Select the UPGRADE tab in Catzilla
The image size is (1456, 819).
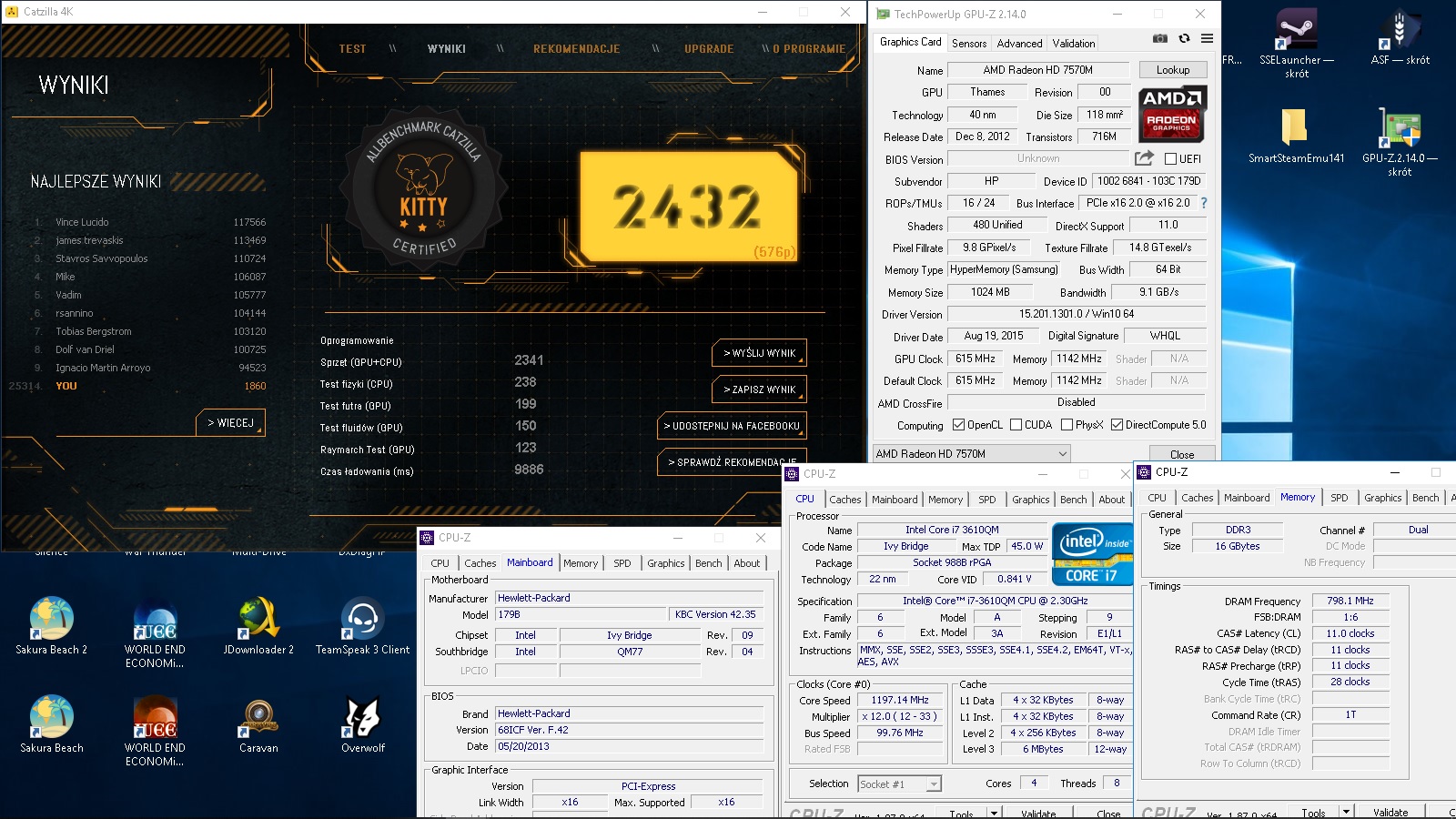tap(709, 49)
